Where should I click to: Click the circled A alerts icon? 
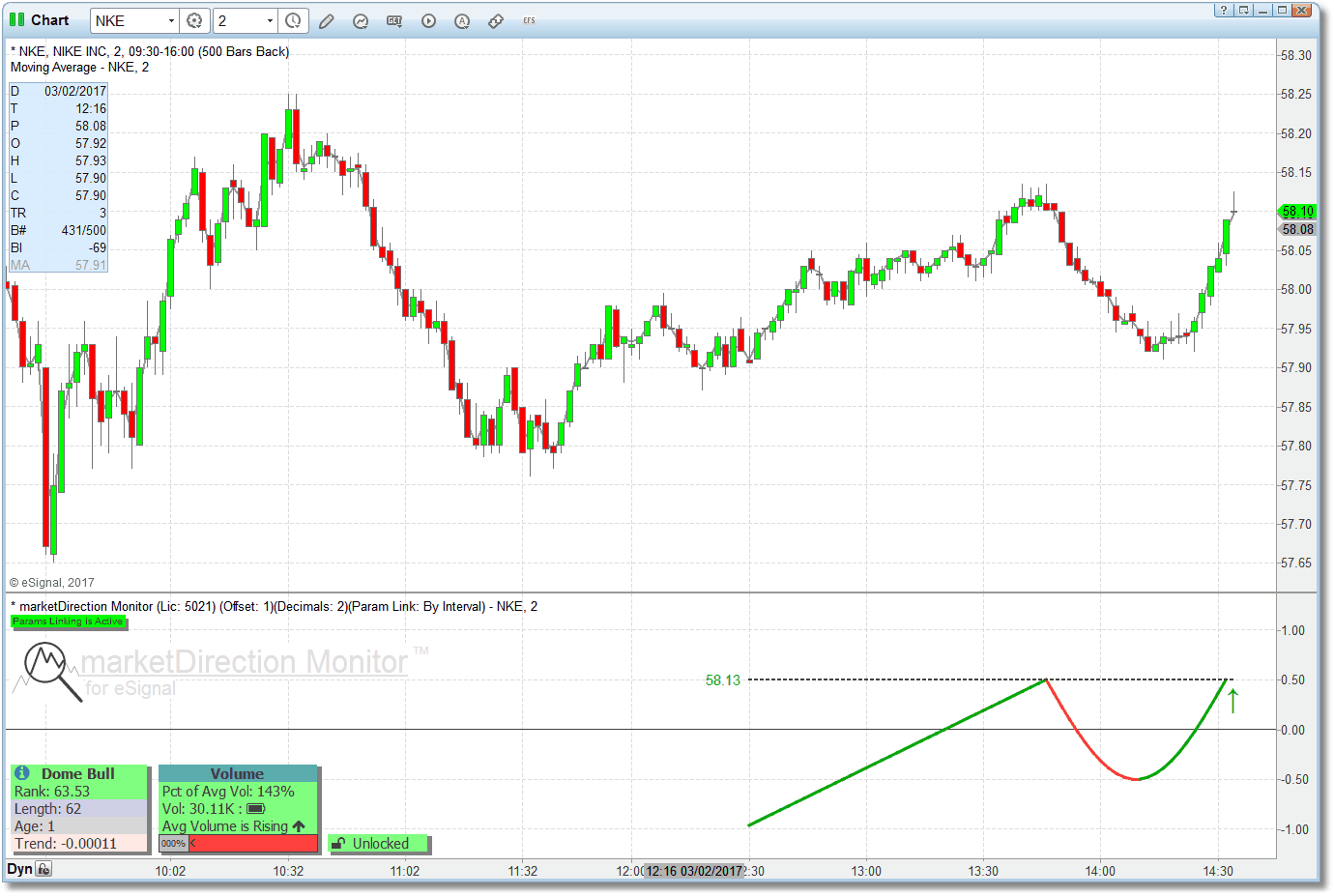[x=462, y=21]
